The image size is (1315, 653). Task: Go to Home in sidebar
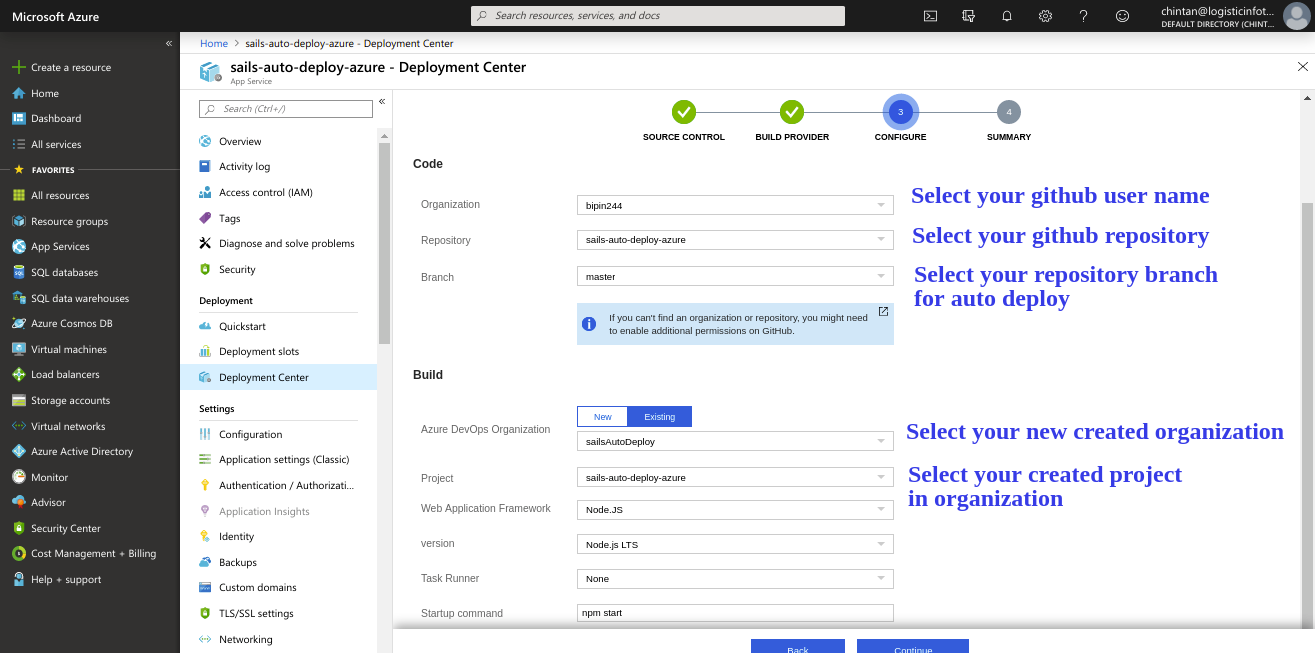45,93
